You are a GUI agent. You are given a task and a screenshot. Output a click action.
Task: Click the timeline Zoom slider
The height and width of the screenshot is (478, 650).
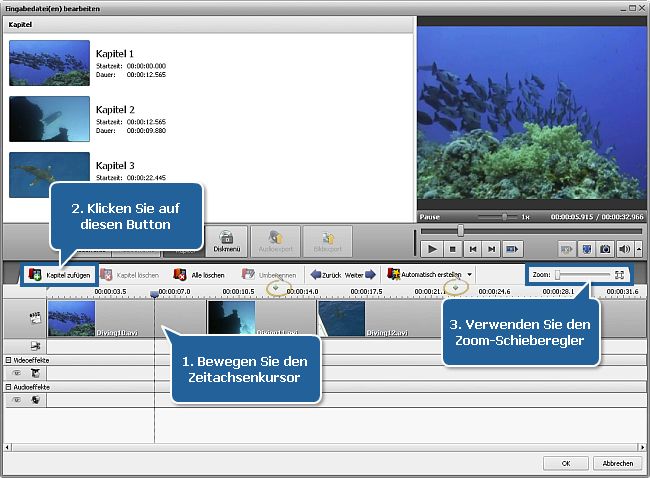[583, 273]
